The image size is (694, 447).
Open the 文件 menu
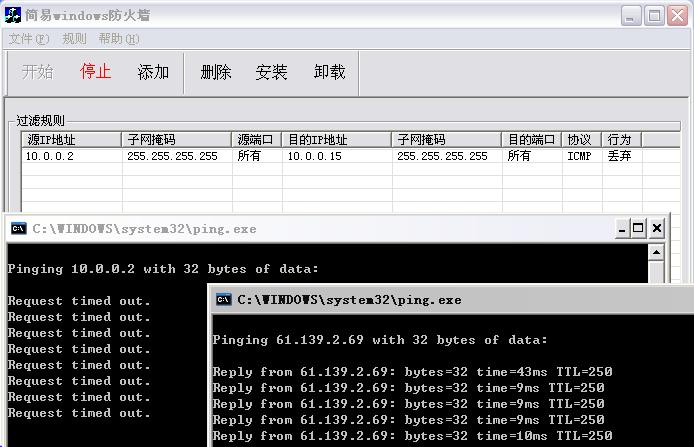click(x=29, y=39)
